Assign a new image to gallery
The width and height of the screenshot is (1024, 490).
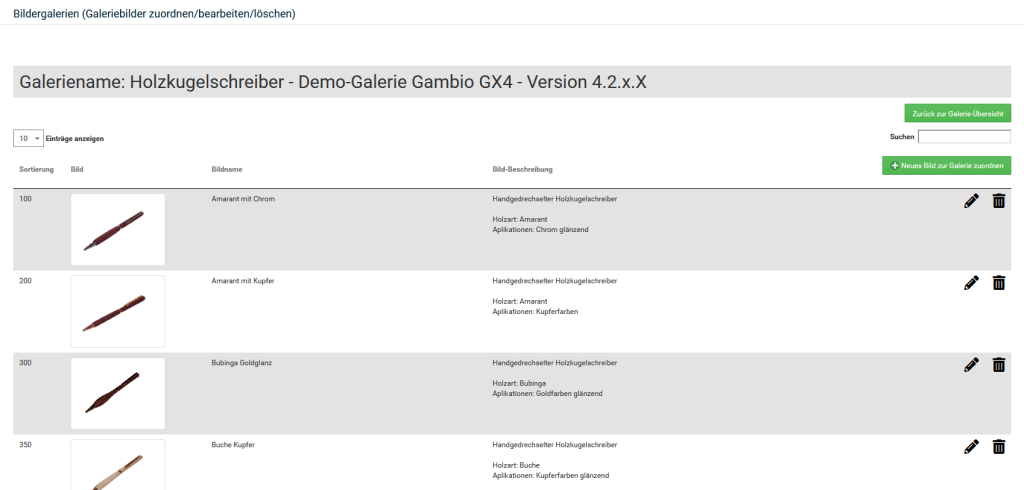(x=946, y=166)
